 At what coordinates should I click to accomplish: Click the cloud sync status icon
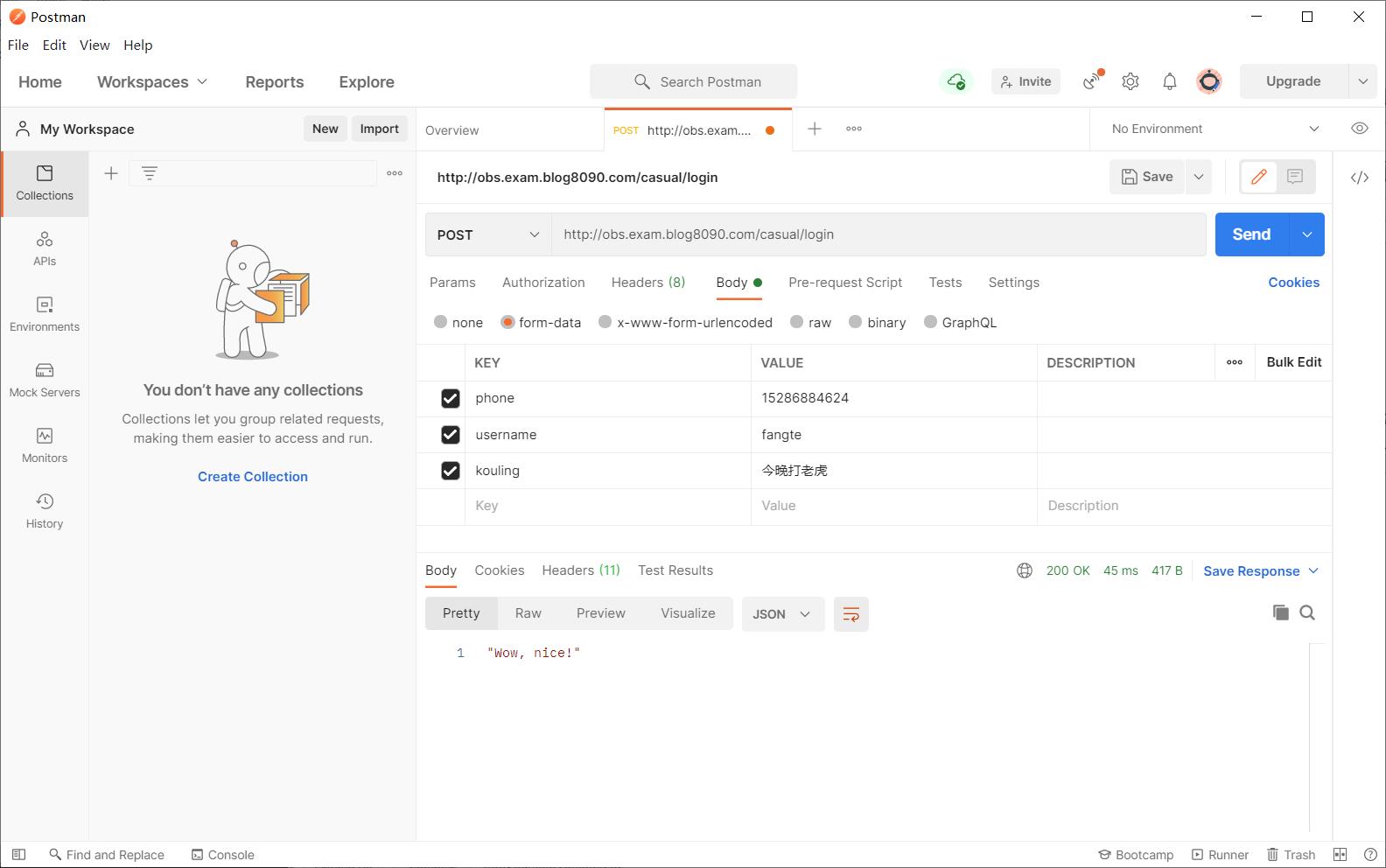pos(956,81)
